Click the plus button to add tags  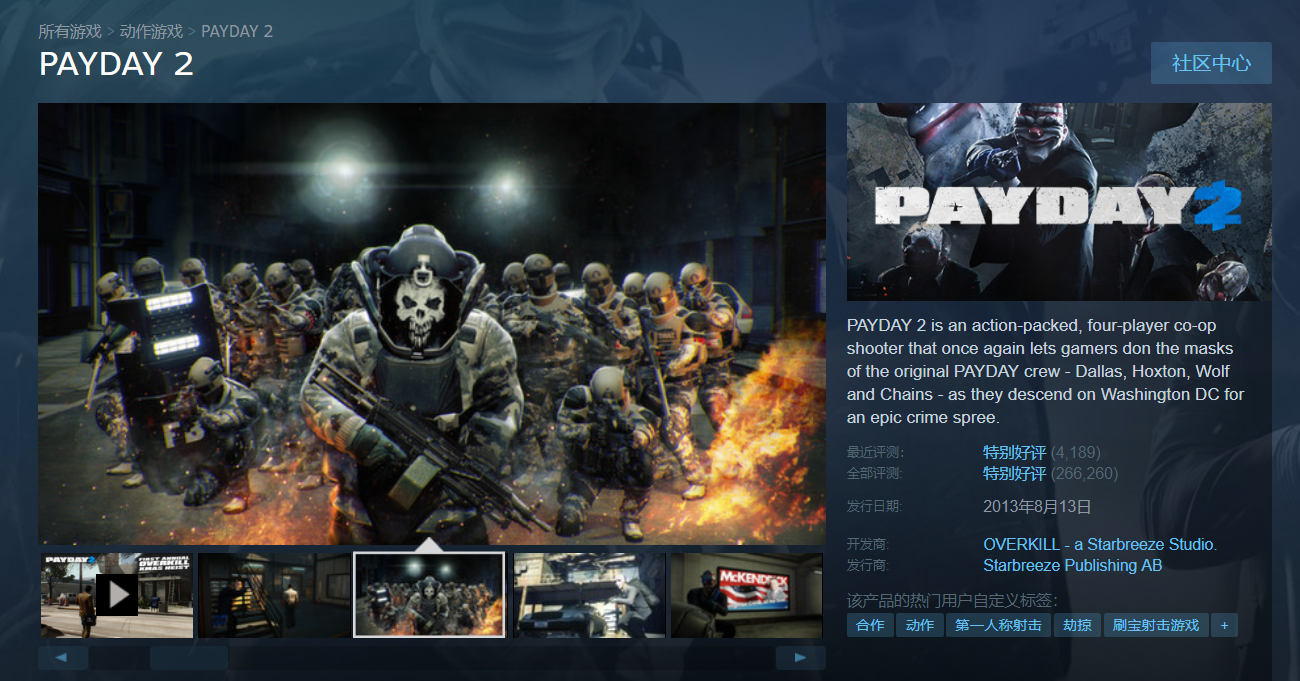(x=1224, y=625)
